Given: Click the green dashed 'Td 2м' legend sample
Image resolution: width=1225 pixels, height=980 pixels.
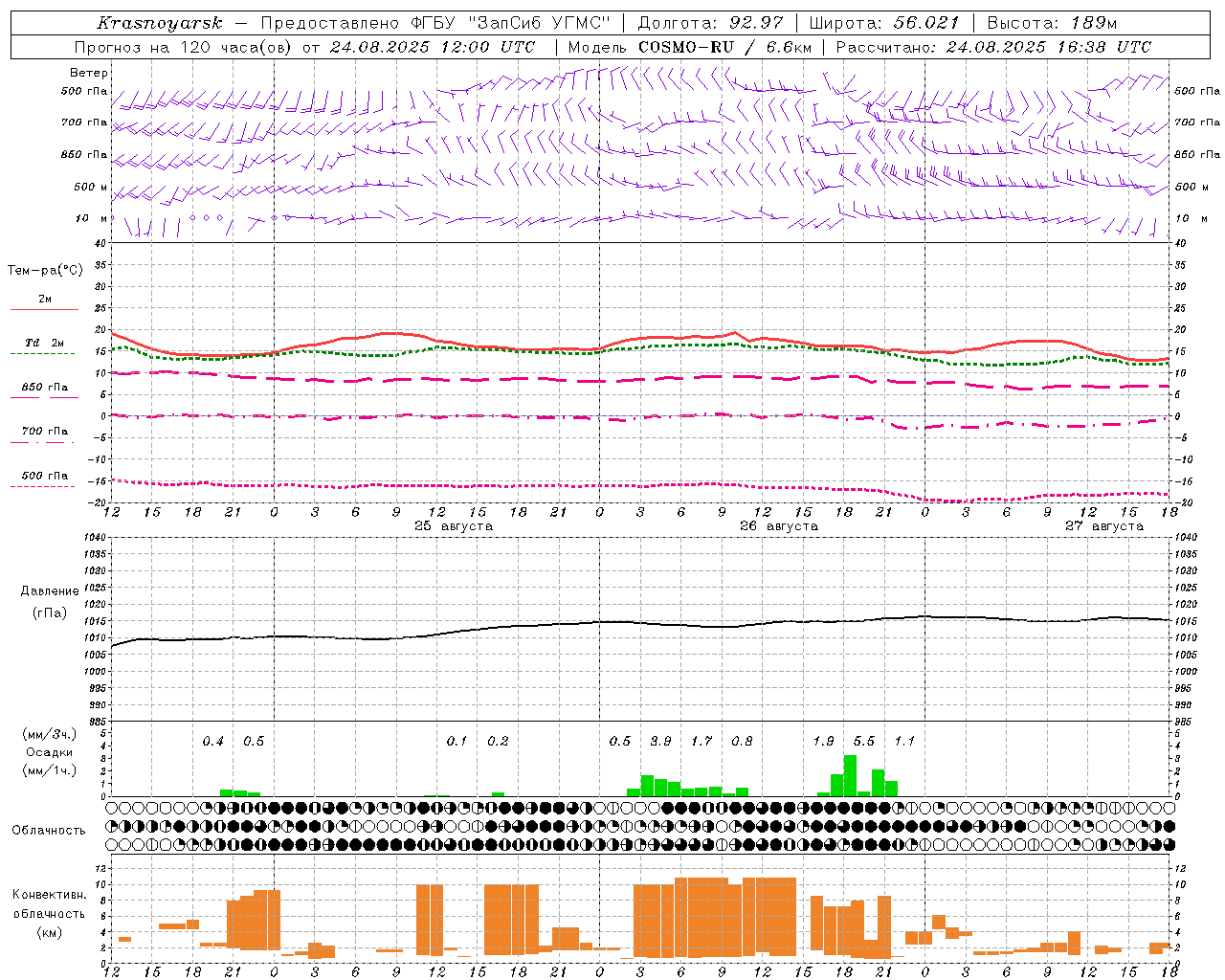Looking at the screenshot, I should (x=42, y=354).
